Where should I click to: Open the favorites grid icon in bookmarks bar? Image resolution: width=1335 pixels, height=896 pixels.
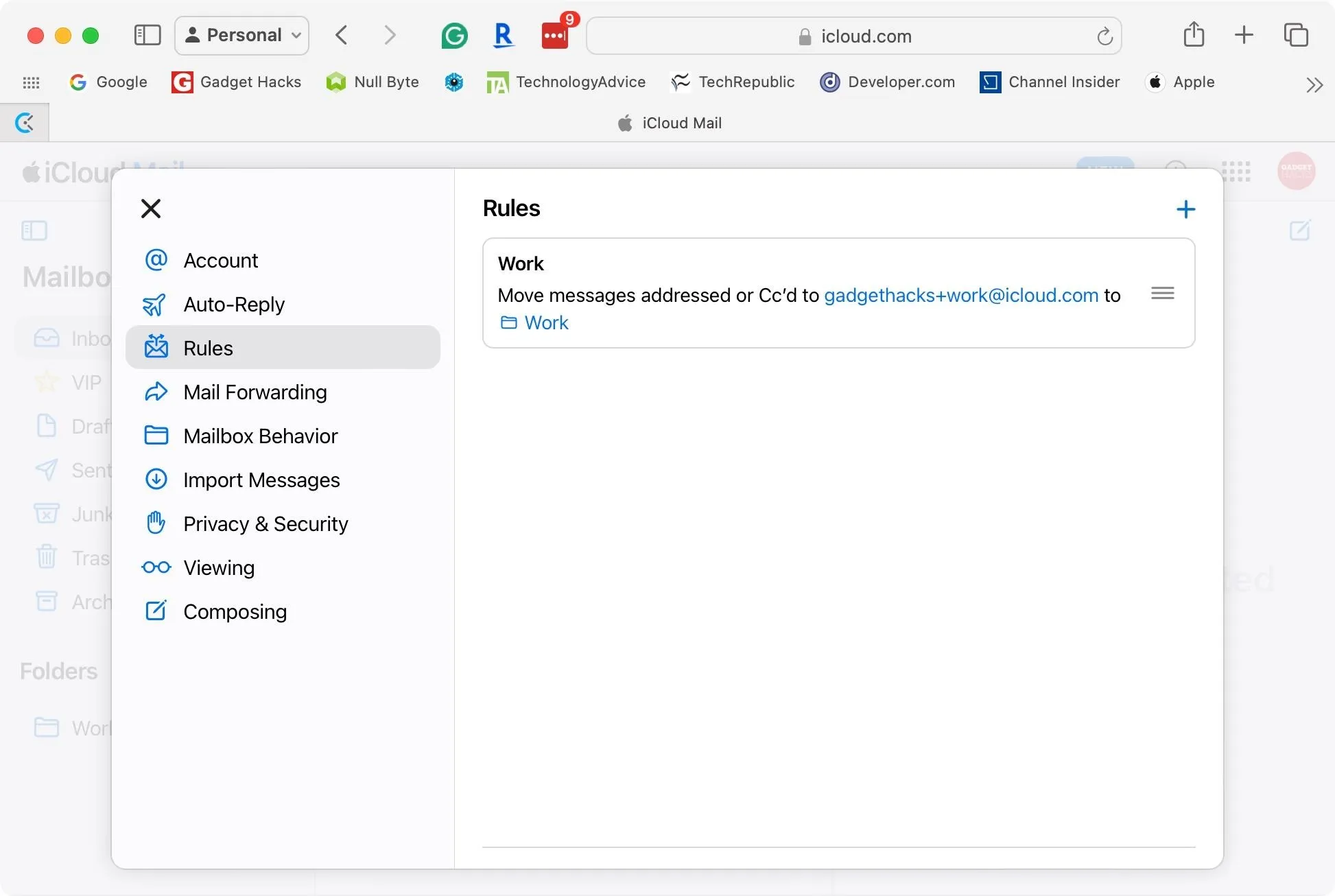(31, 82)
